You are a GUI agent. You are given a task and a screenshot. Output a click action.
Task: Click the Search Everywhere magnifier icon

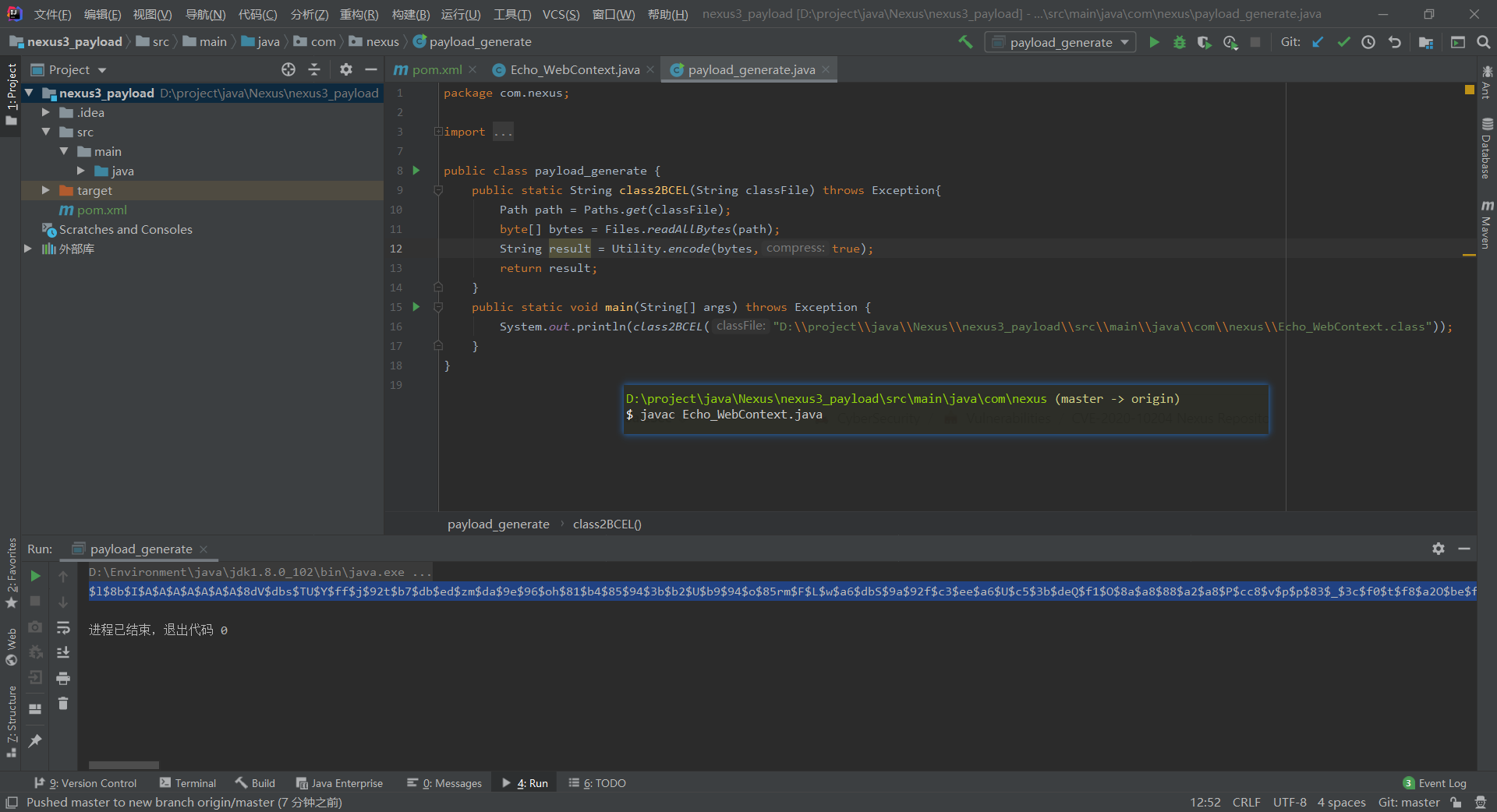[x=1483, y=42]
